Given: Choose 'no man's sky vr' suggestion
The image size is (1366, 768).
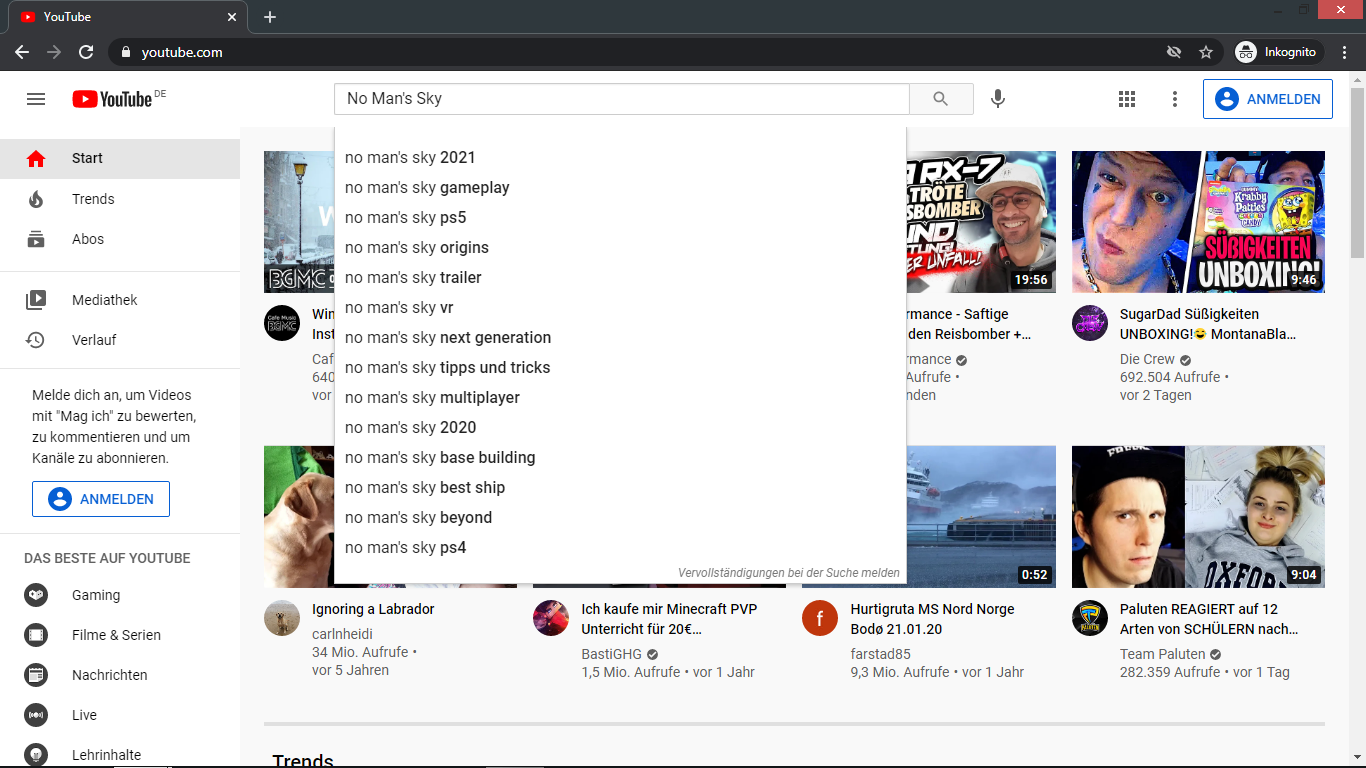Looking at the screenshot, I should [399, 307].
